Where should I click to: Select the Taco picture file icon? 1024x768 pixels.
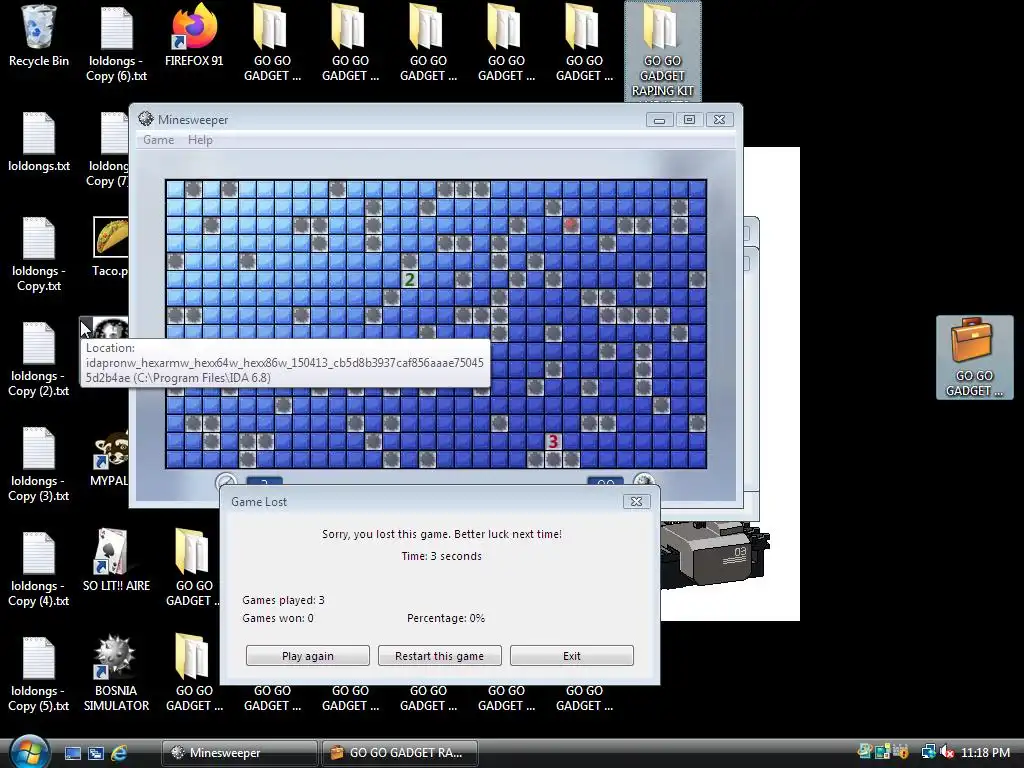coord(110,246)
